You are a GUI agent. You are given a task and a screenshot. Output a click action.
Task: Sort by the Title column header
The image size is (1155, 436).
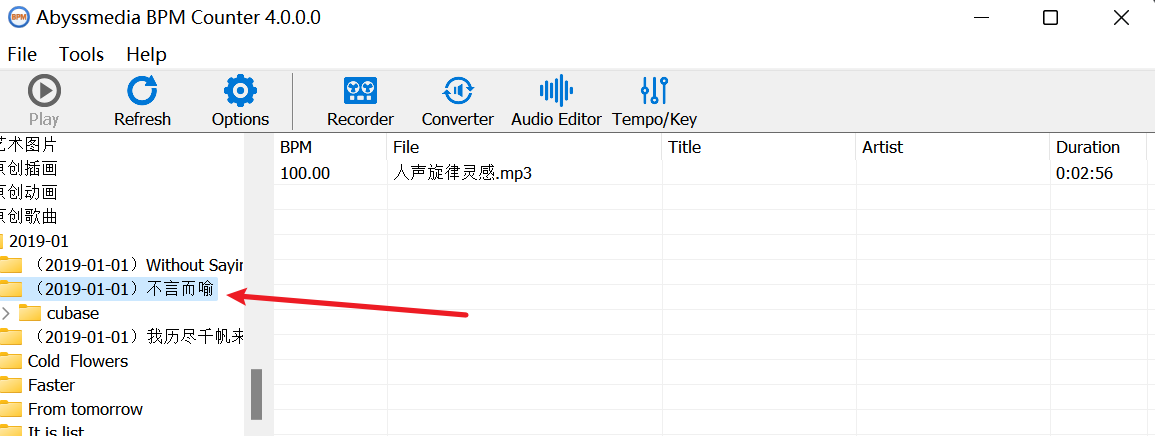tap(759, 147)
